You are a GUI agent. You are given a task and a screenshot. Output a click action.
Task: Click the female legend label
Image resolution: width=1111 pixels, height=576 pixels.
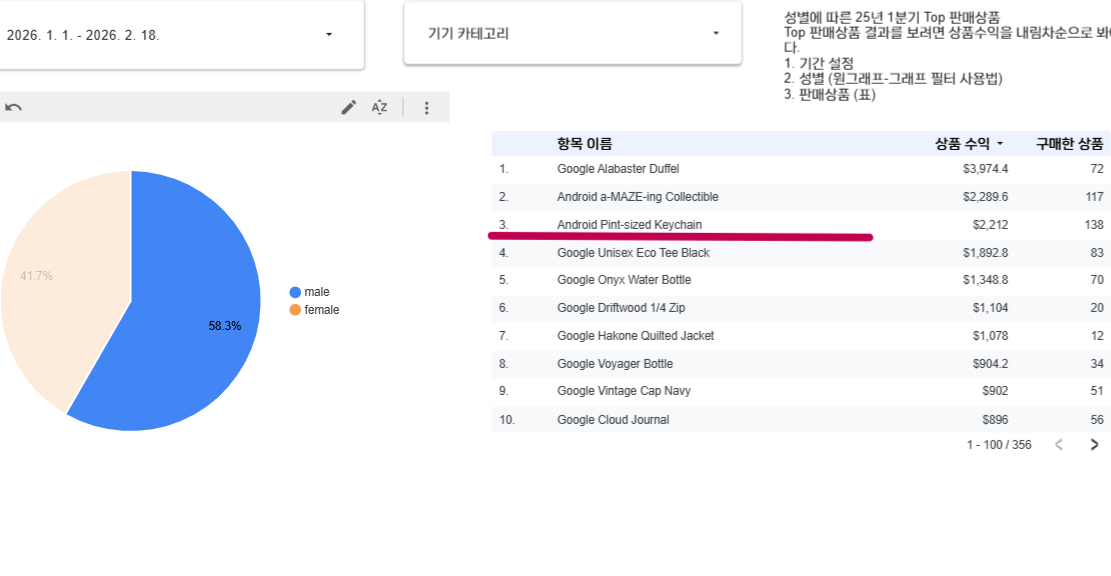[x=322, y=310]
